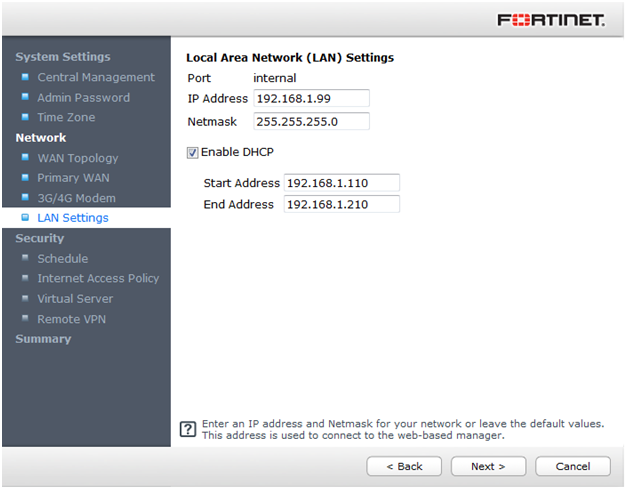This screenshot has width=629, height=496.
Task: Open Central Management wizard step
Action: [x=96, y=77]
